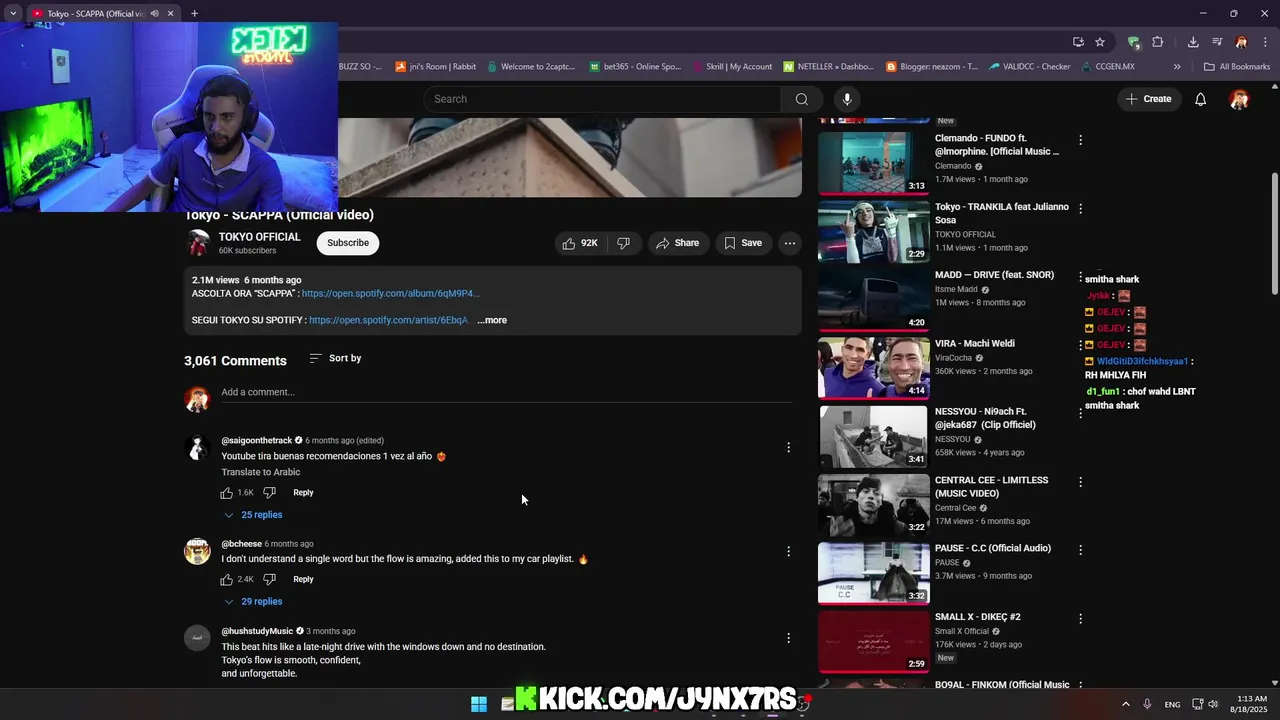The width and height of the screenshot is (1280, 720).
Task: Open options menu for bcheese's comment
Action: click(x=788, y=551)
